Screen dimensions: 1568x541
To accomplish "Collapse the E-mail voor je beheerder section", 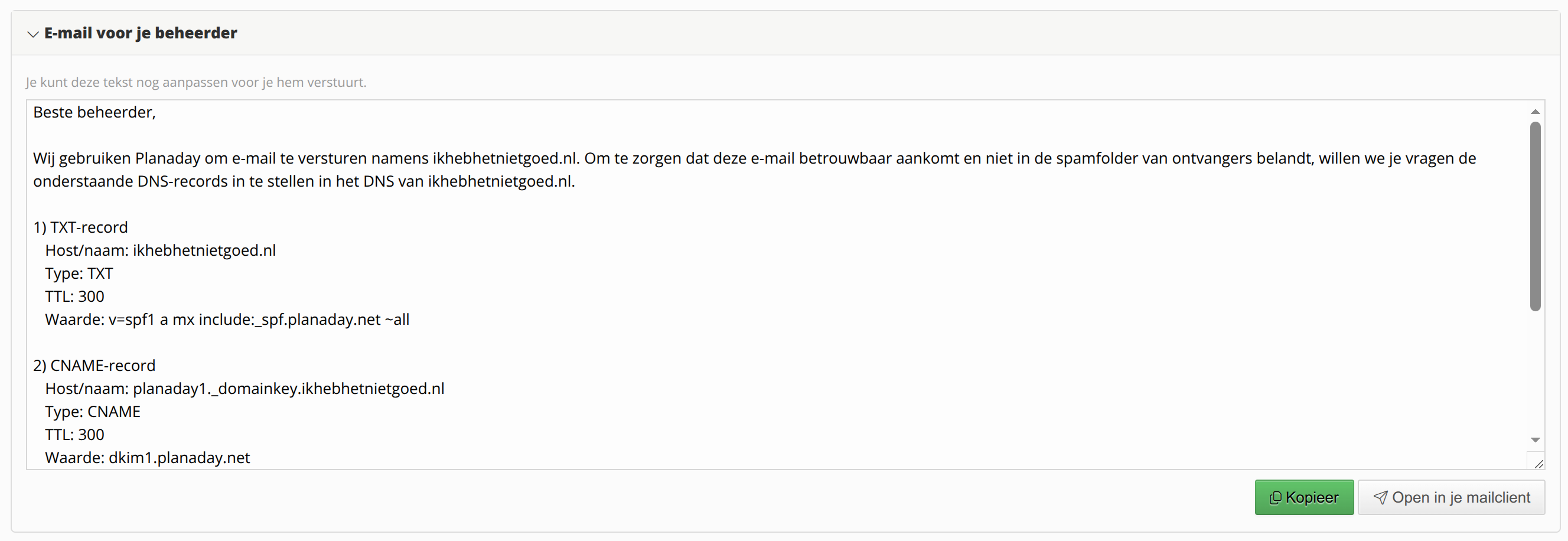I will click(x=33, y=34).
